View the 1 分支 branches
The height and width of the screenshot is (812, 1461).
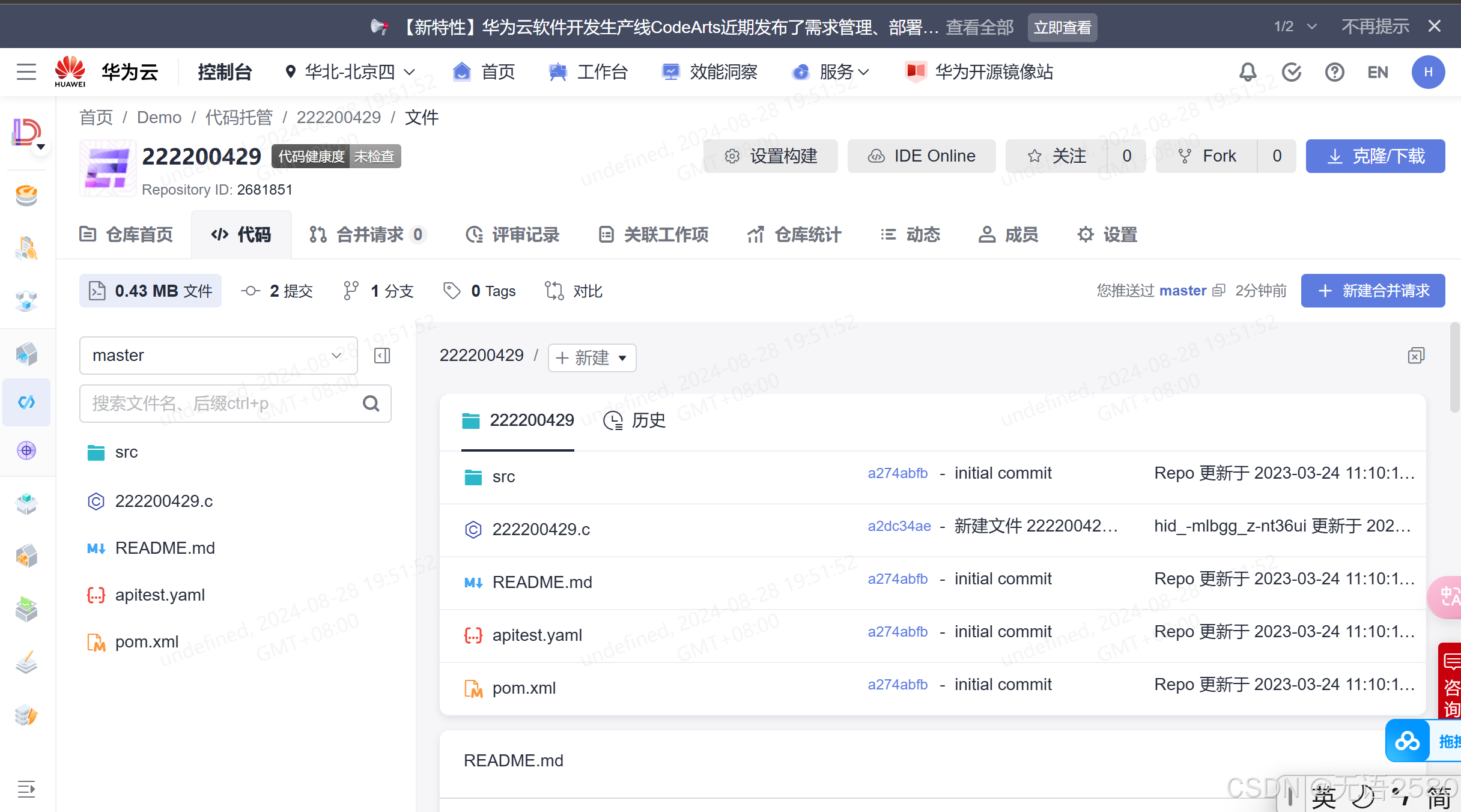(x=378, y=291)
